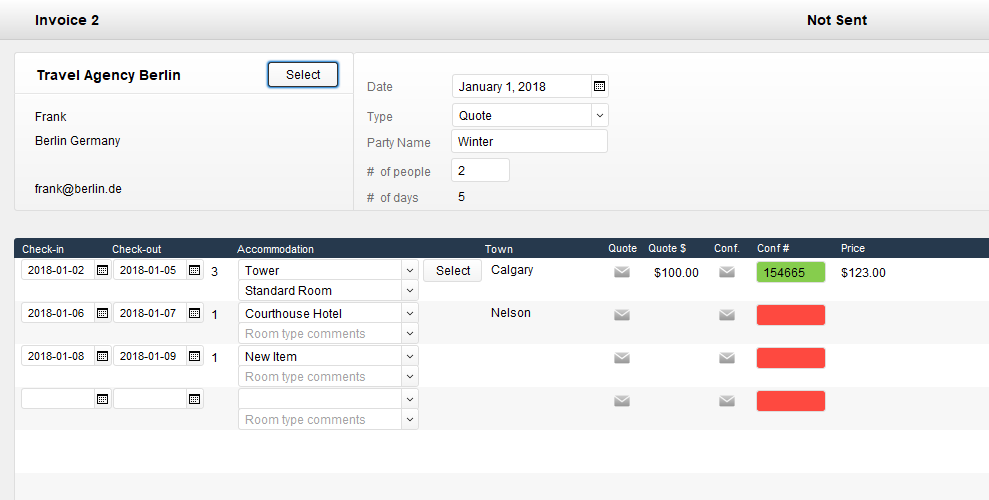Expand the Tower accommodation dropdown
Image resolution: width=989 pixels, height=500 pixels.
click(x=409, y=271)
